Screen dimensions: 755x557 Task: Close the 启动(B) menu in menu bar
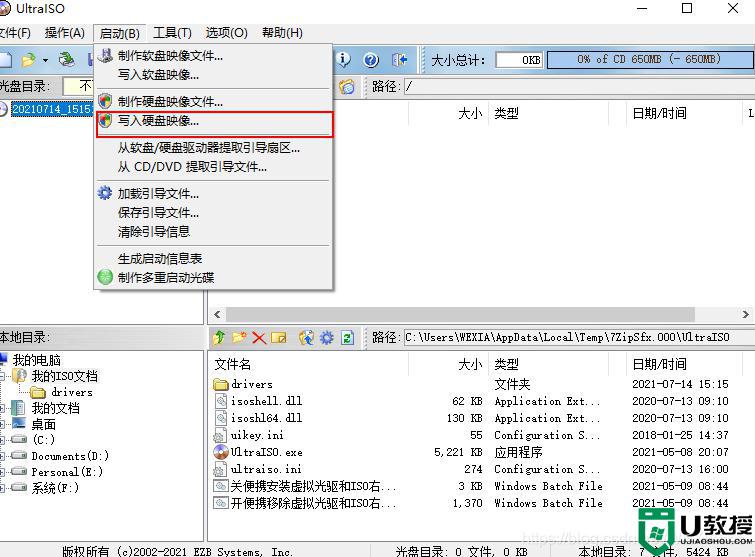[x=119, y=33]
